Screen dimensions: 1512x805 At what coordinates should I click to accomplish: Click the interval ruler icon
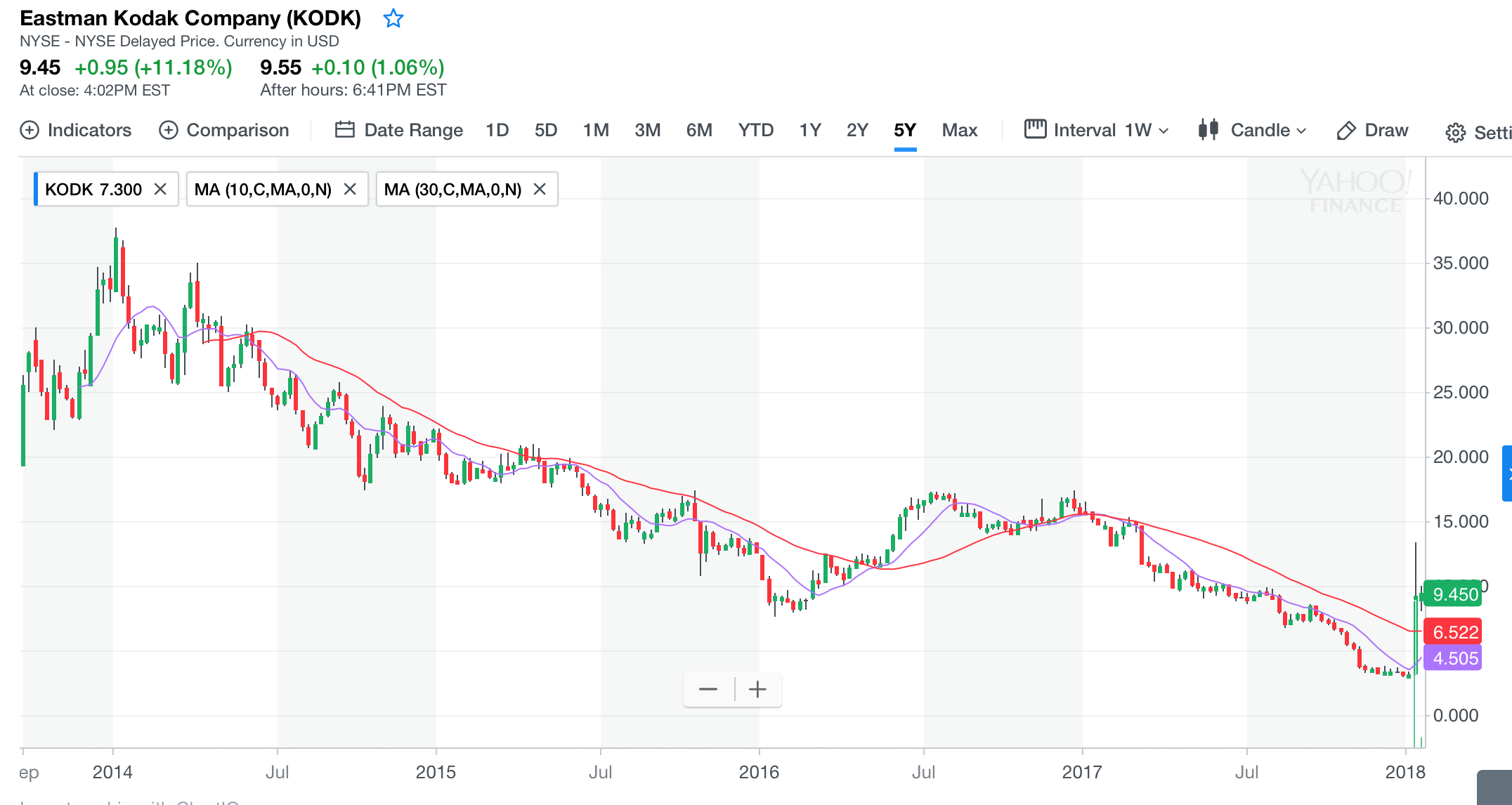point(1035,129)
